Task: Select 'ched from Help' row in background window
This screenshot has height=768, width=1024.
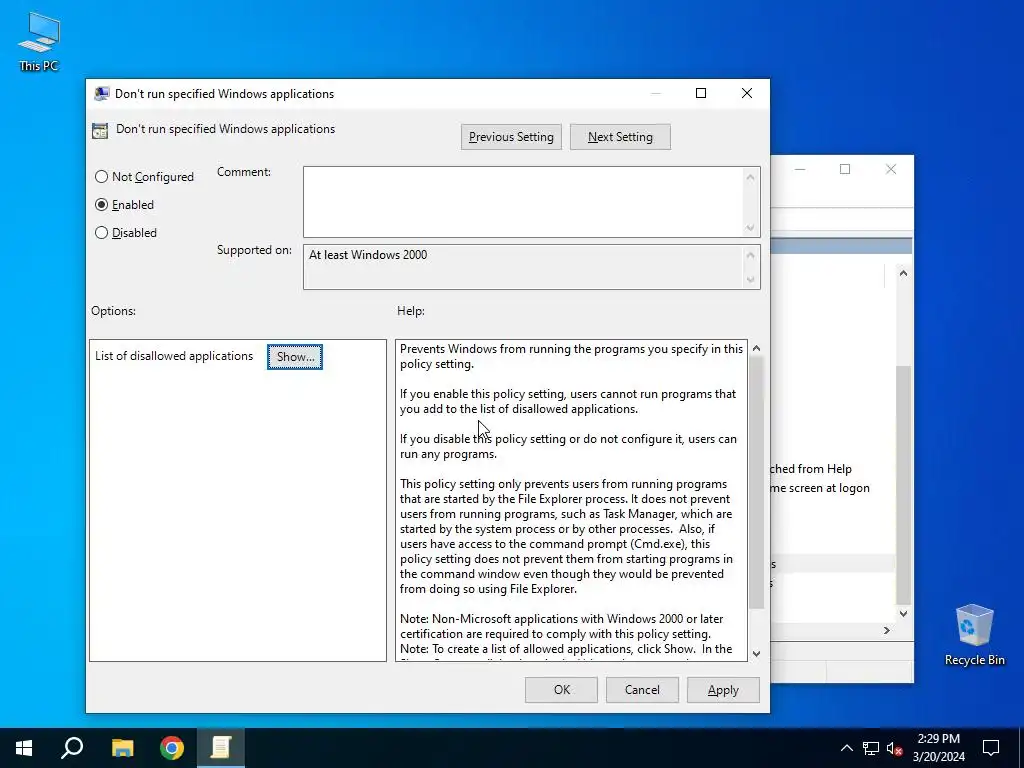Action: 812,469
